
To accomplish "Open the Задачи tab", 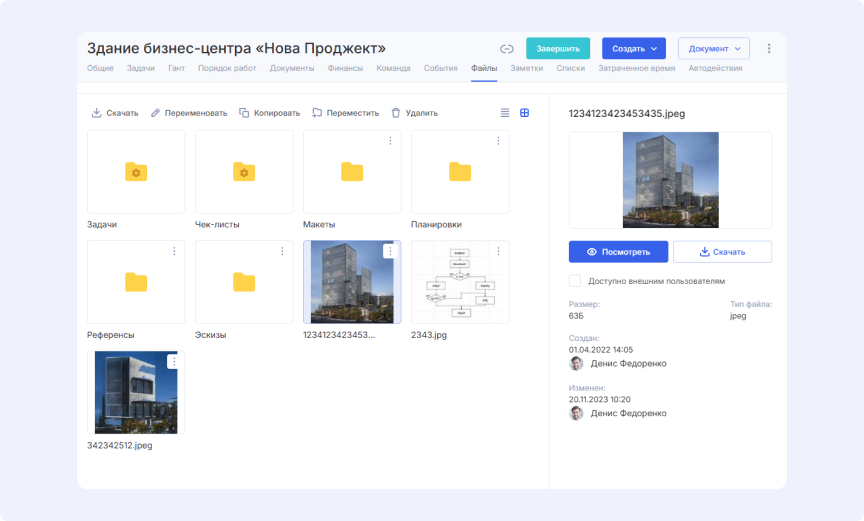I will click(x=141, y=68).
